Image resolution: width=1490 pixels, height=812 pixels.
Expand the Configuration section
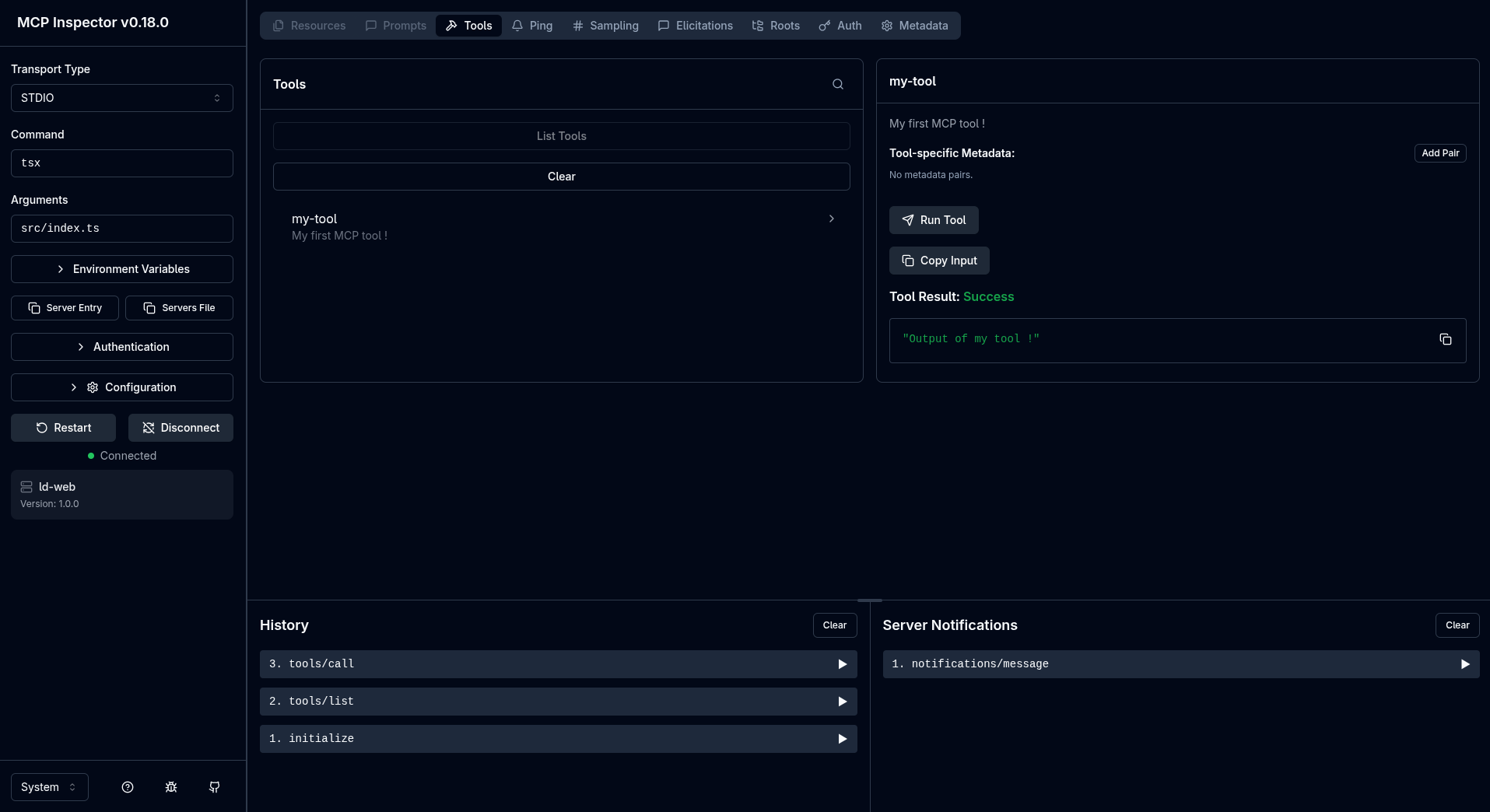121,387
